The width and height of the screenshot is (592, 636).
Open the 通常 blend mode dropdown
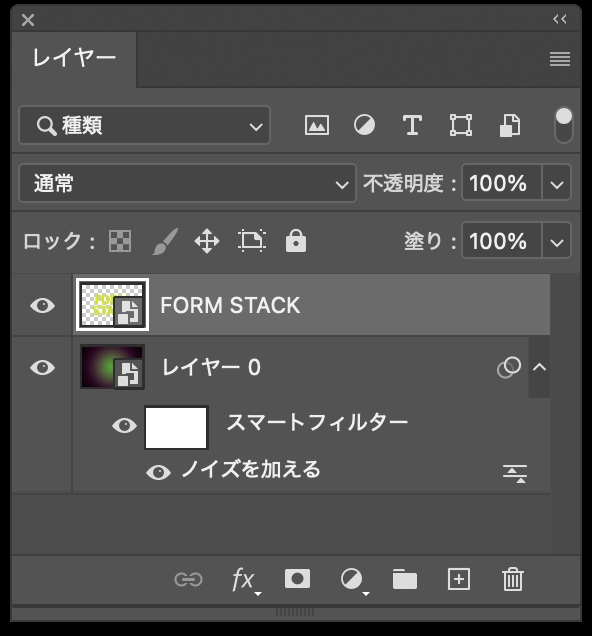point(187,183)
